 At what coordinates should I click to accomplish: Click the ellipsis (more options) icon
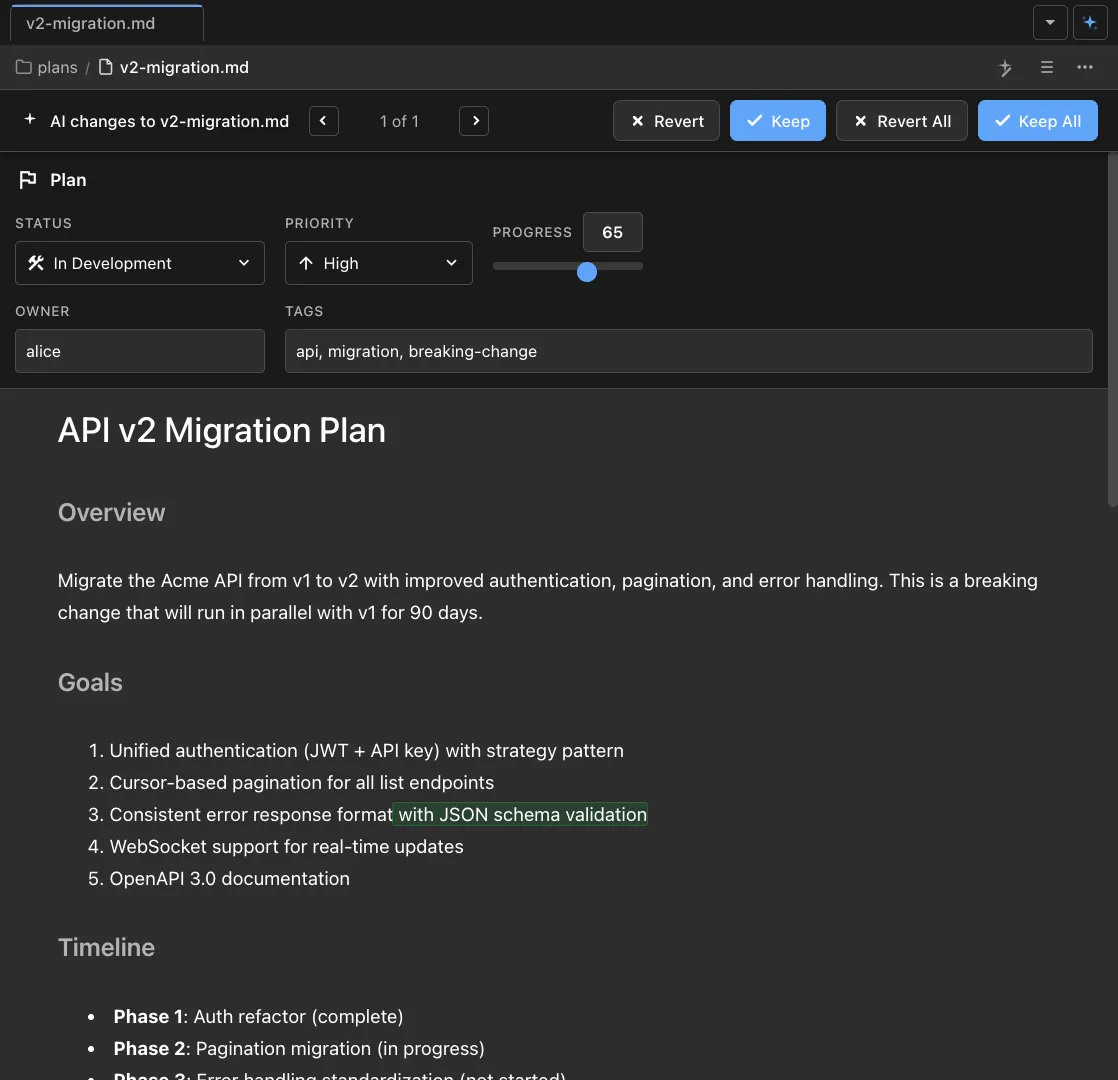[1084, 67]
